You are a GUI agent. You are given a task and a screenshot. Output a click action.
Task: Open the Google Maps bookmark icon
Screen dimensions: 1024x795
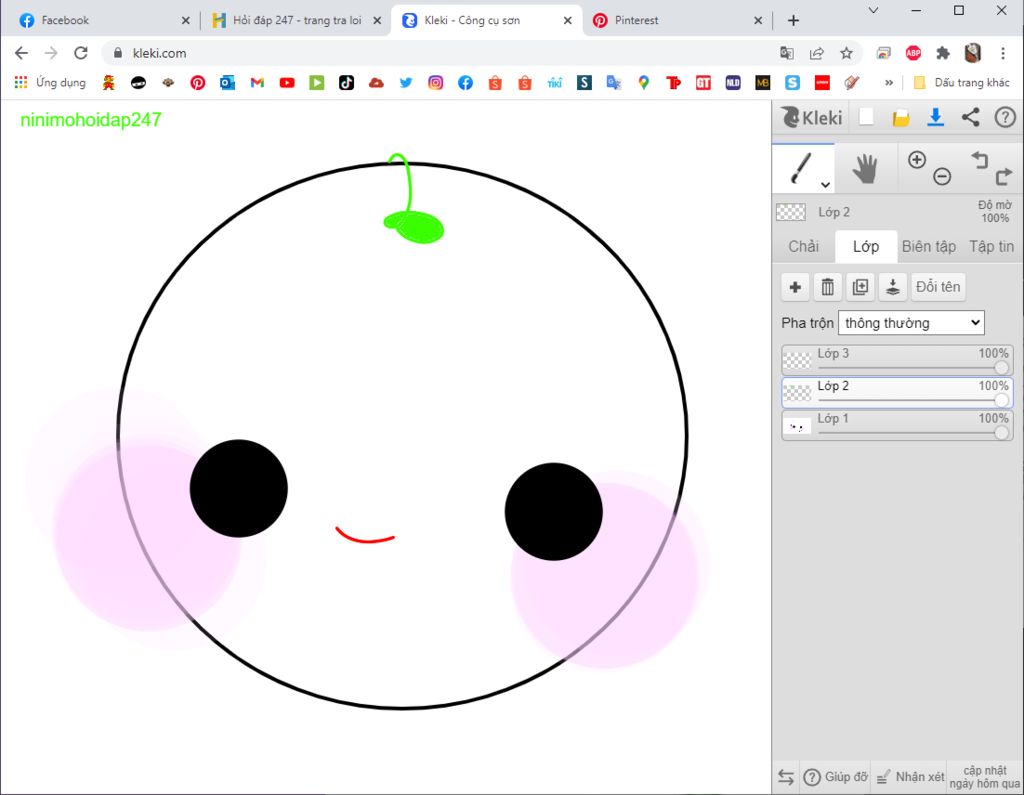pos(643,82)
